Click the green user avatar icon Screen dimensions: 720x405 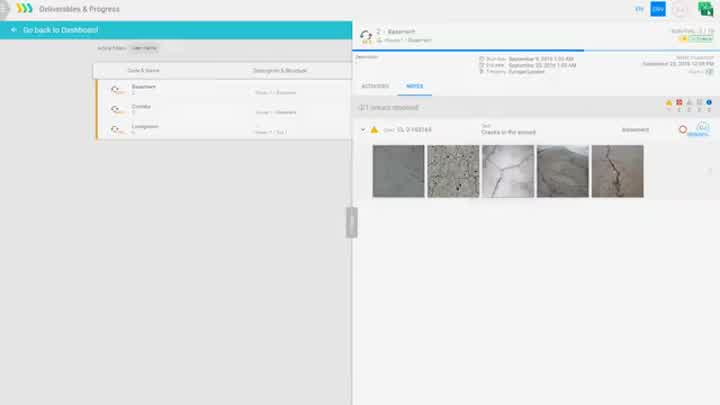coord(705,9)
